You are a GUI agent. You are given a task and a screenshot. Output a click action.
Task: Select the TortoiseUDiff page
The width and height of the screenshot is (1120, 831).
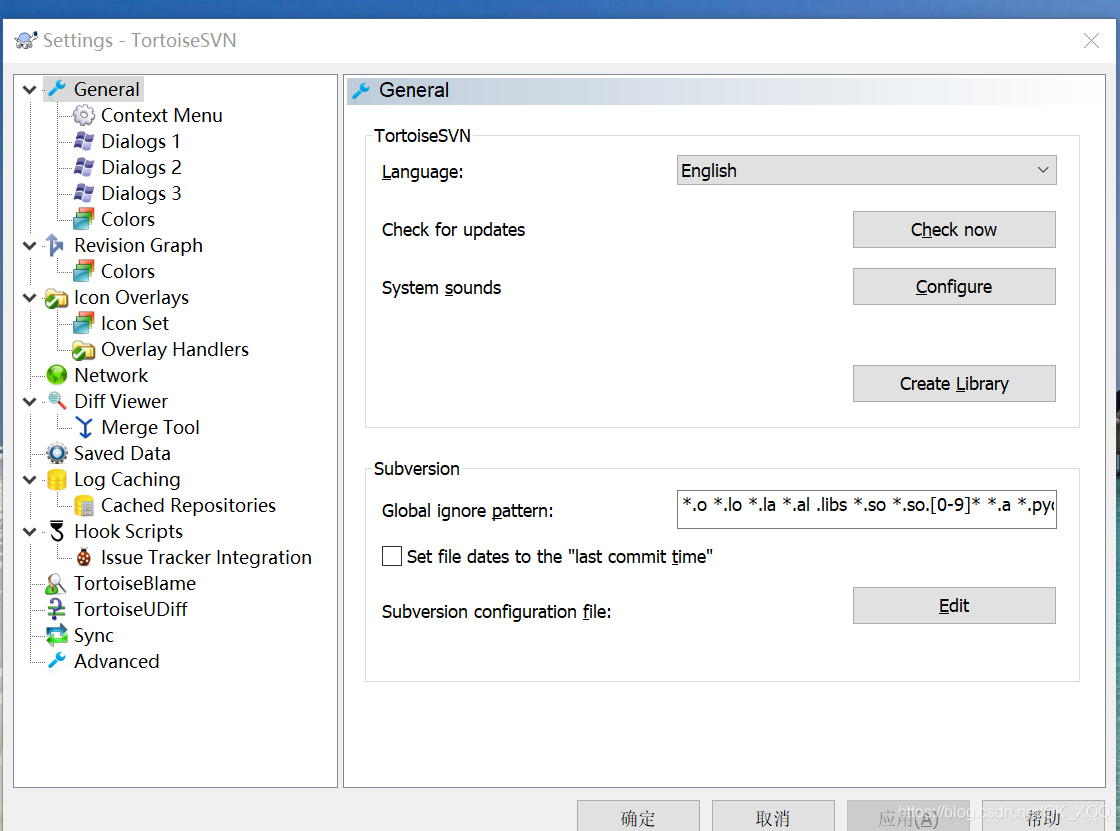point(130,609)
